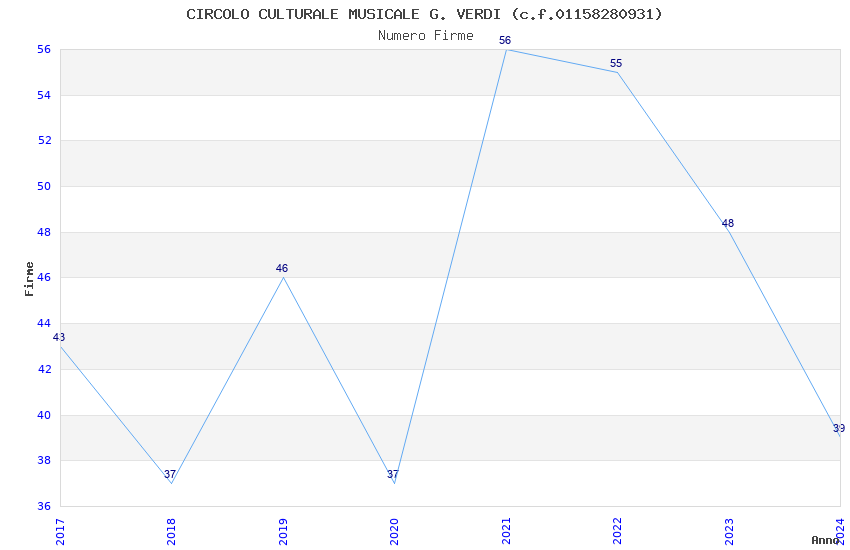Select the 2020 x-axis tick label
Screen dimensions: 850x550
click(394, 532)
